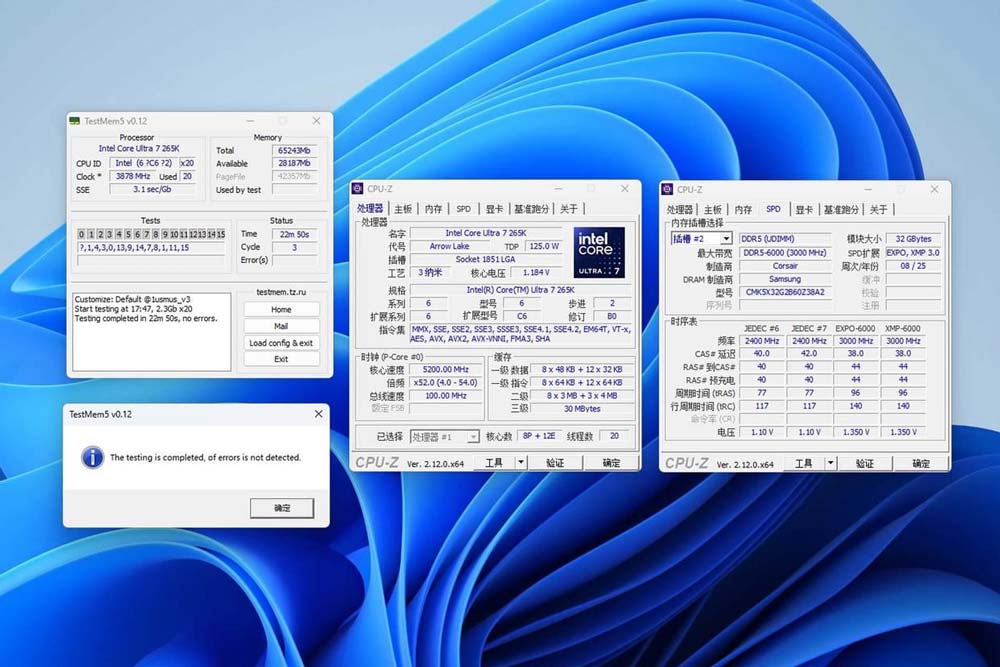Open SPD tab in left CPU-Z window
The height and width of the screenshot is (667, 1000).
464,209
